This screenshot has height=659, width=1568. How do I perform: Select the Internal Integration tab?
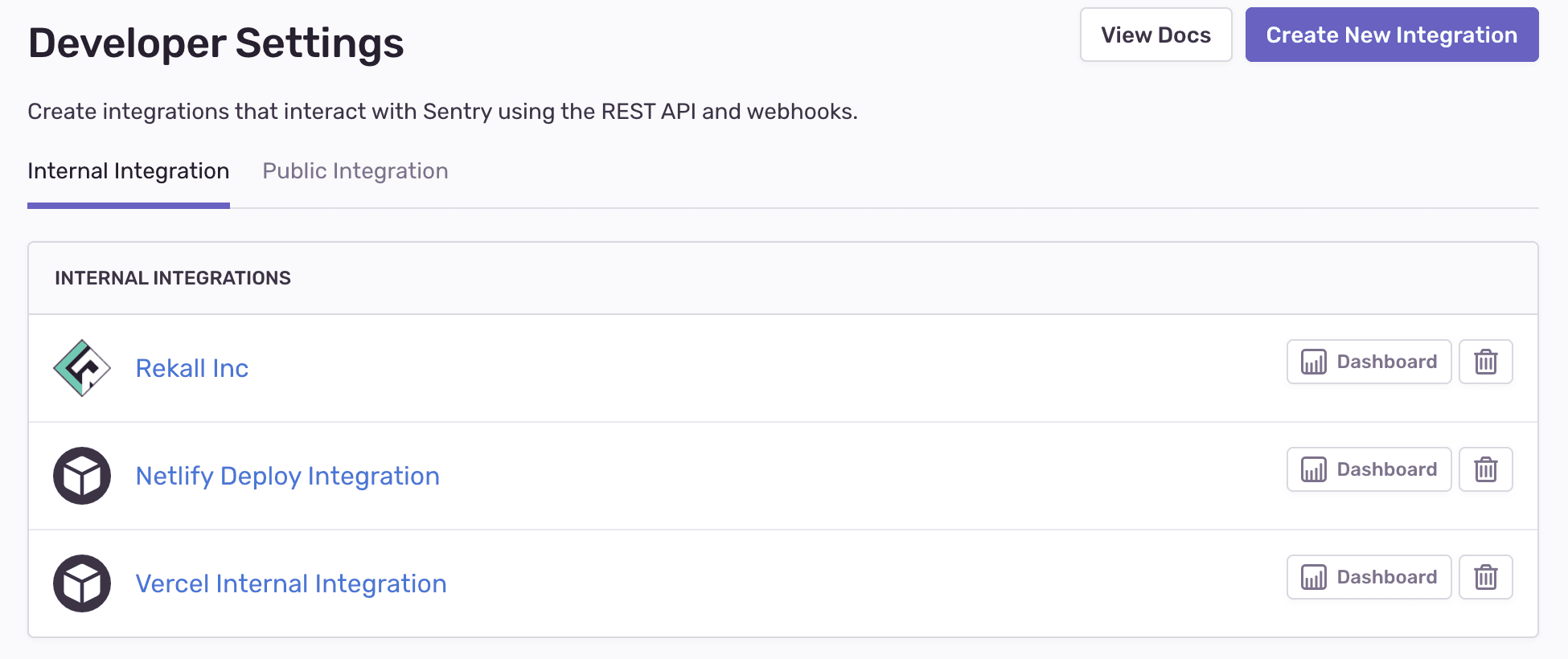click(128, 170)
